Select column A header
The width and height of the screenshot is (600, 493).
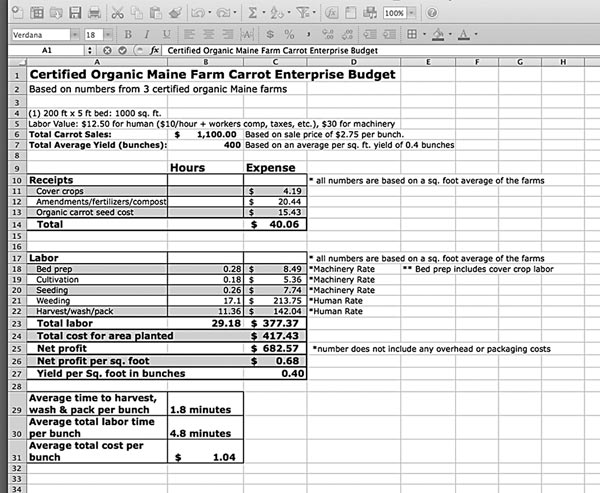click(x=97, y=62)
